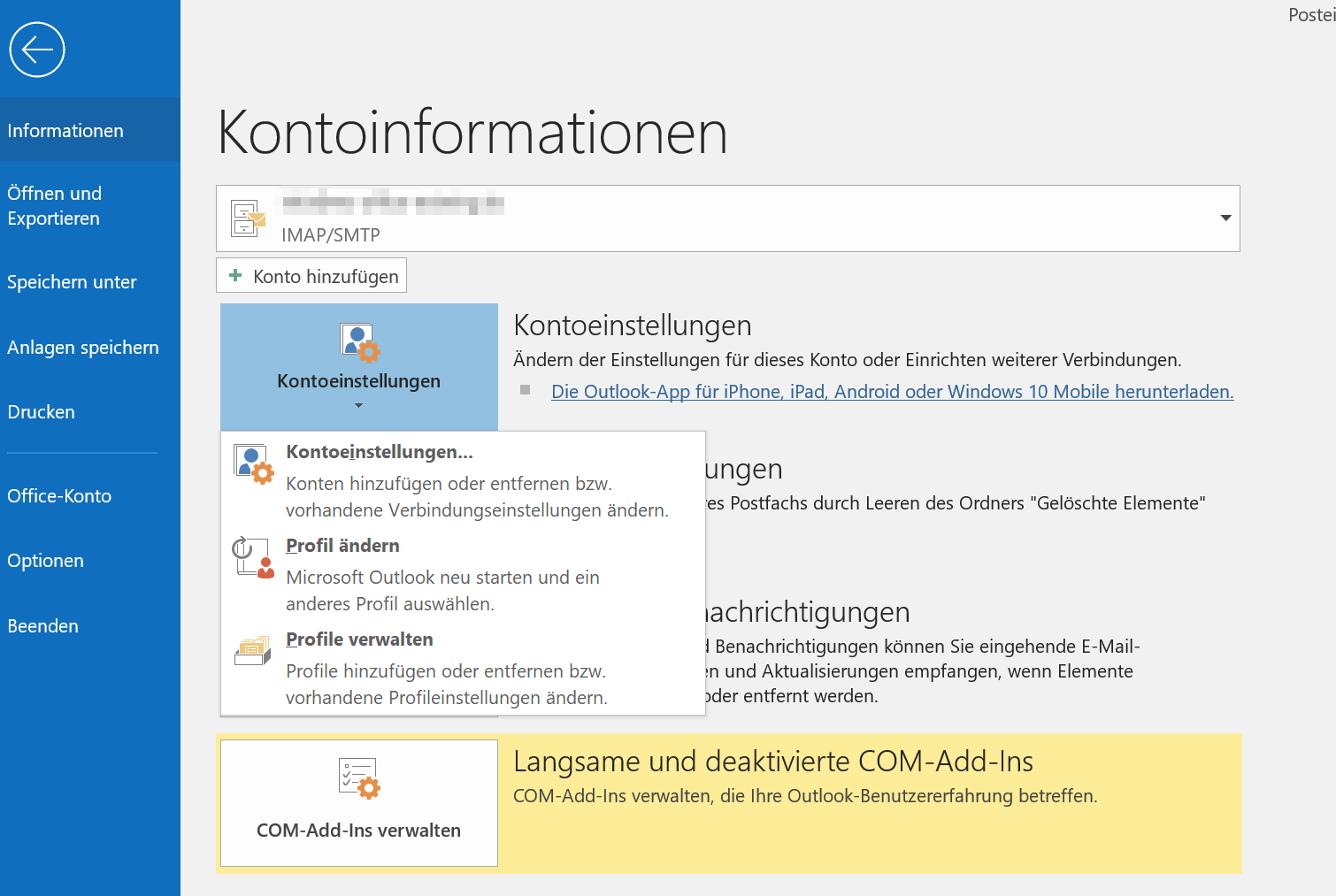This screenshot has height=896, width=1336.
Task: Select Öffnen und Exportieren in sidebar
Action: click(x=55, y=206)
